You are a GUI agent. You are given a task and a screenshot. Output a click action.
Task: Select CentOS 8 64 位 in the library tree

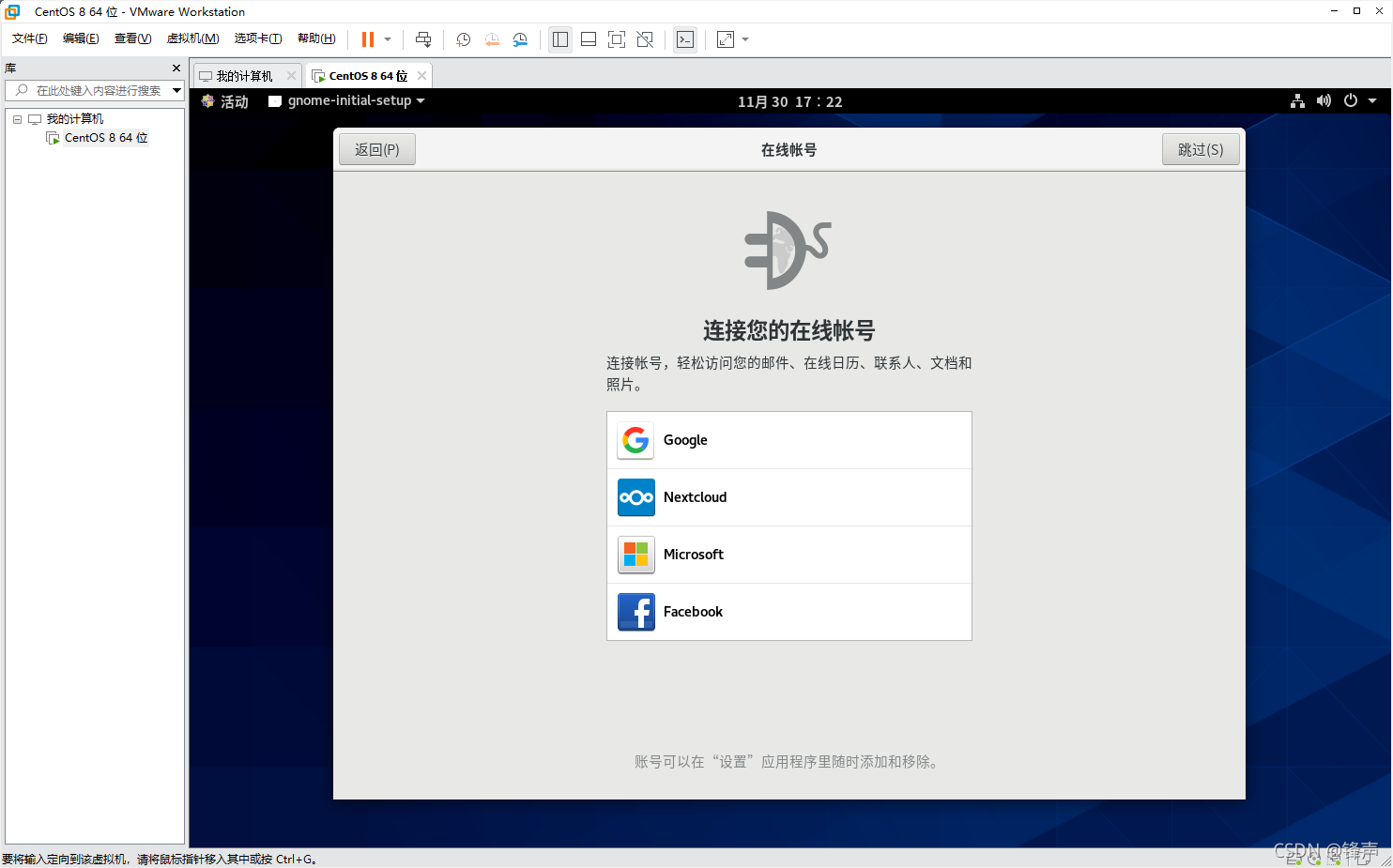click(x=106, y=138)
